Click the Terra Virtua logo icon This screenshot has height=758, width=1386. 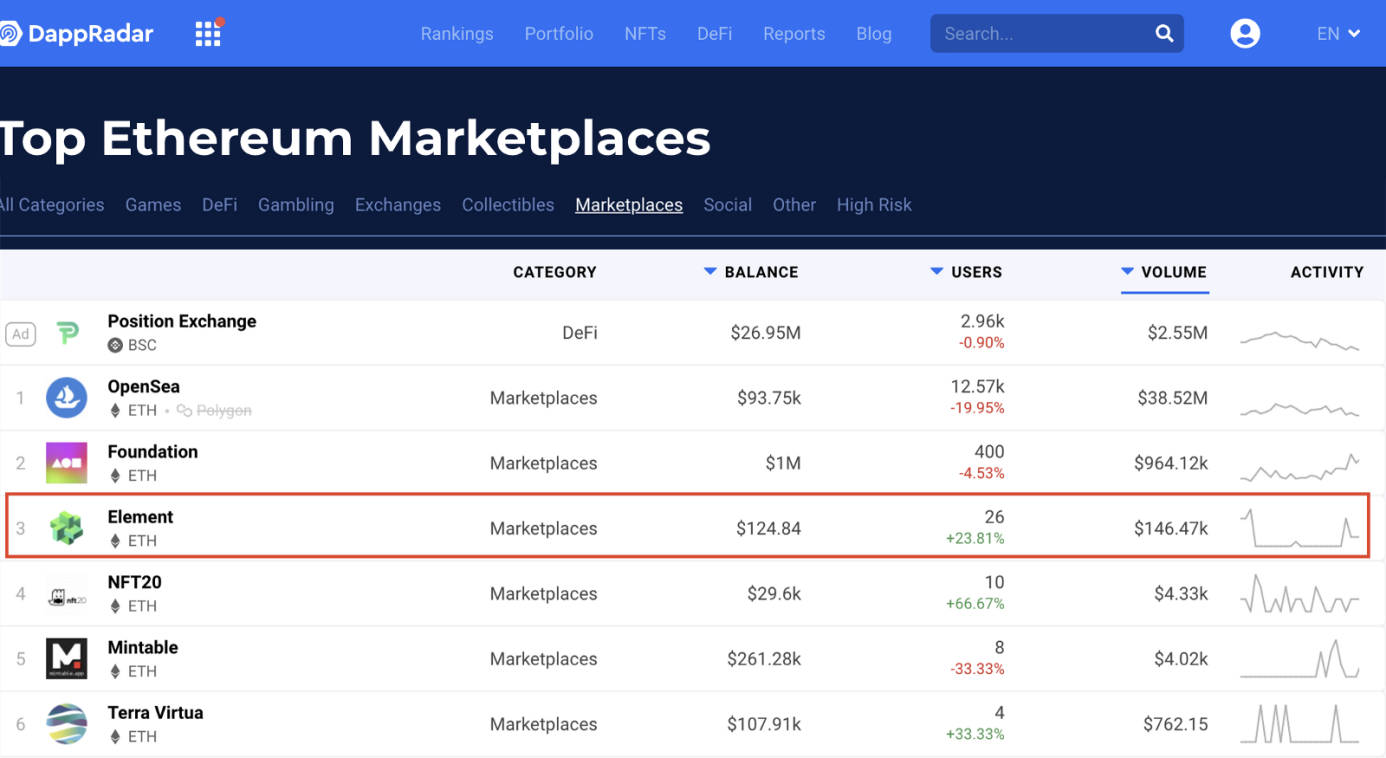click(67, 724)
